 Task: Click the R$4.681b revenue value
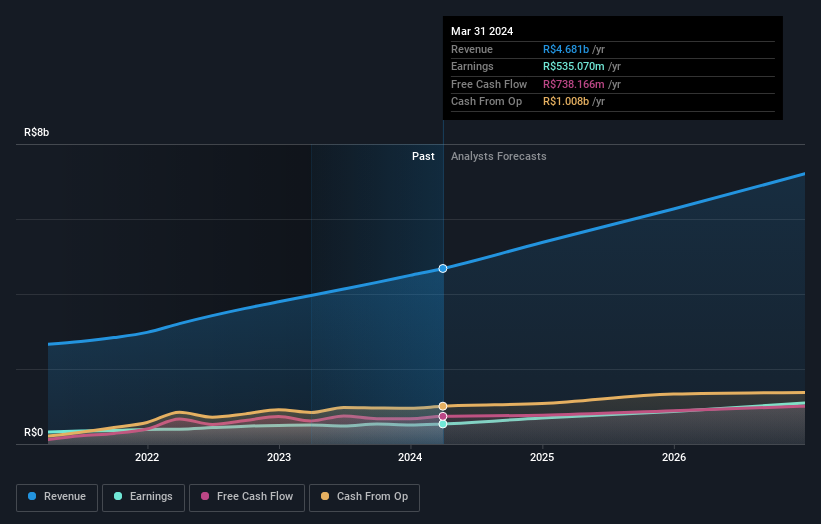[x=566, y=49]
